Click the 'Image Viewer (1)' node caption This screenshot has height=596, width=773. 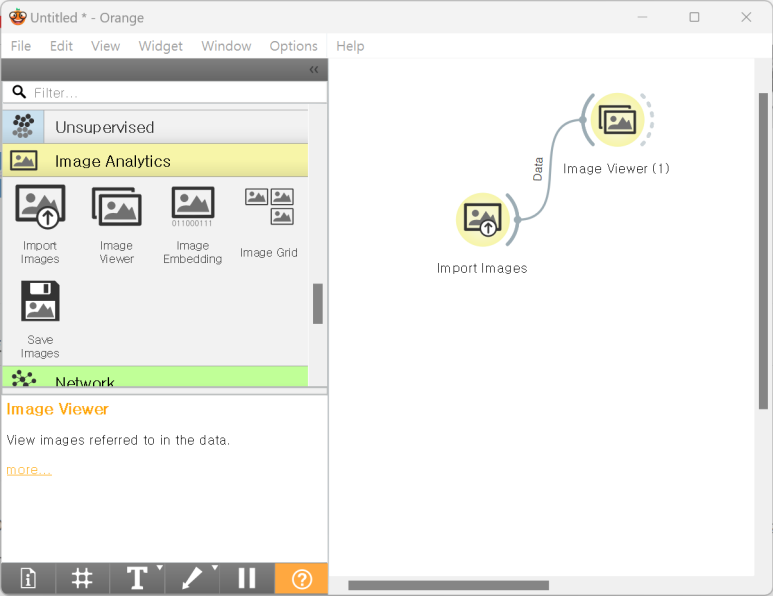pos(616,169)
